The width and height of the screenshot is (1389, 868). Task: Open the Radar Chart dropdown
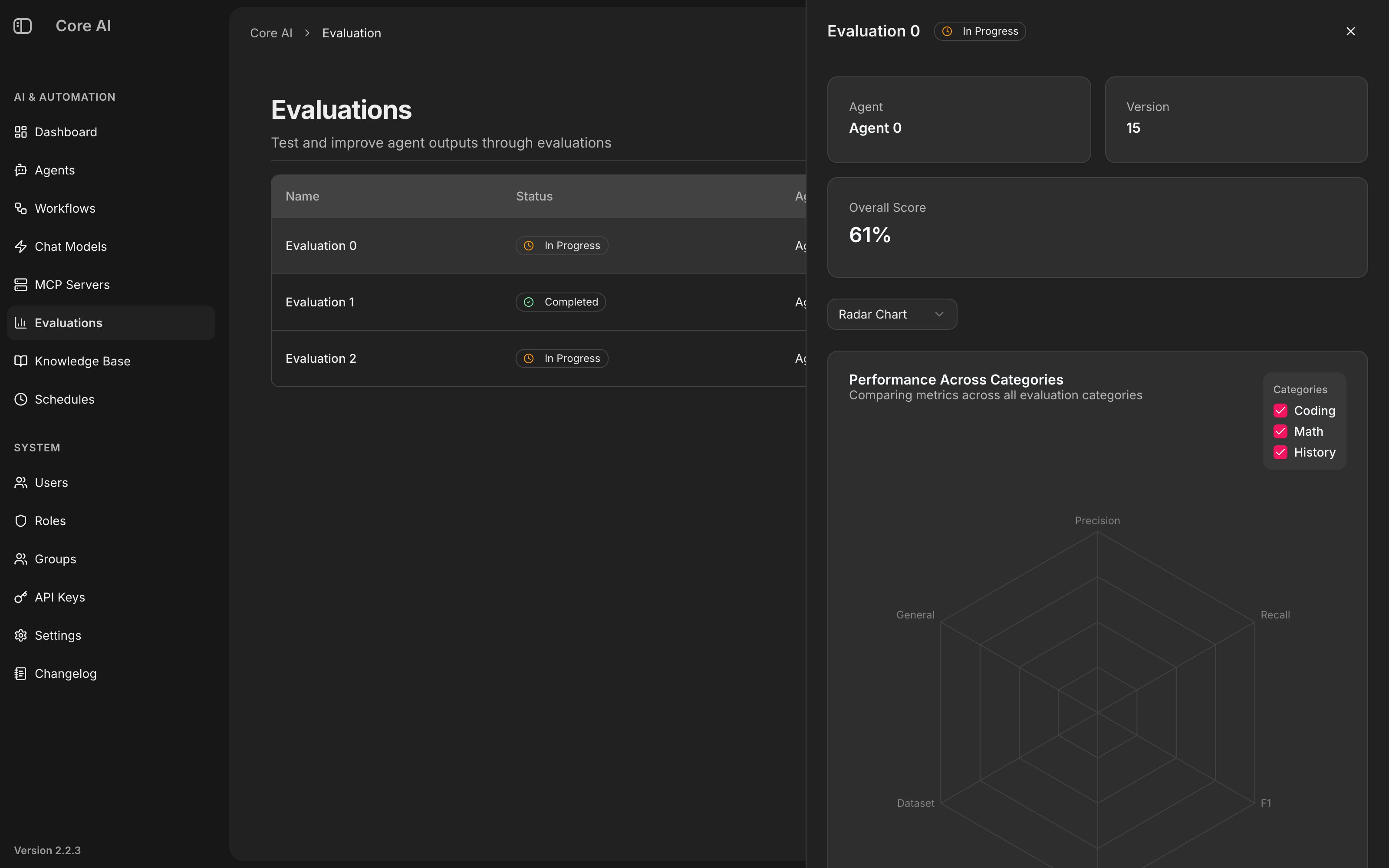tap(892, 314)
